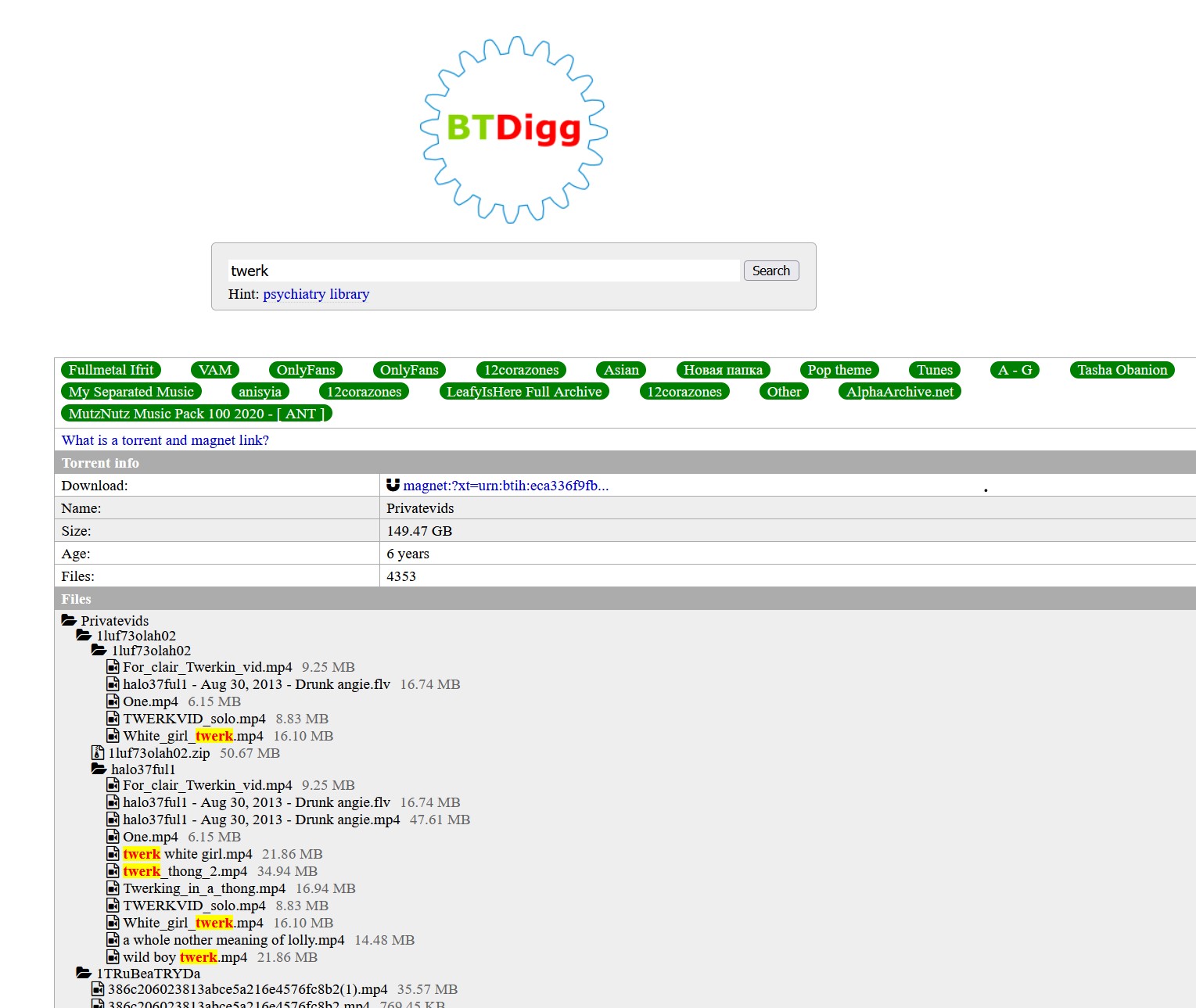This screenshot has height=1008, width=1196.
Task: Click video icon of TWERKVID_solo.mp4 8.83 MB first listing
Action: tap(113, 719)
